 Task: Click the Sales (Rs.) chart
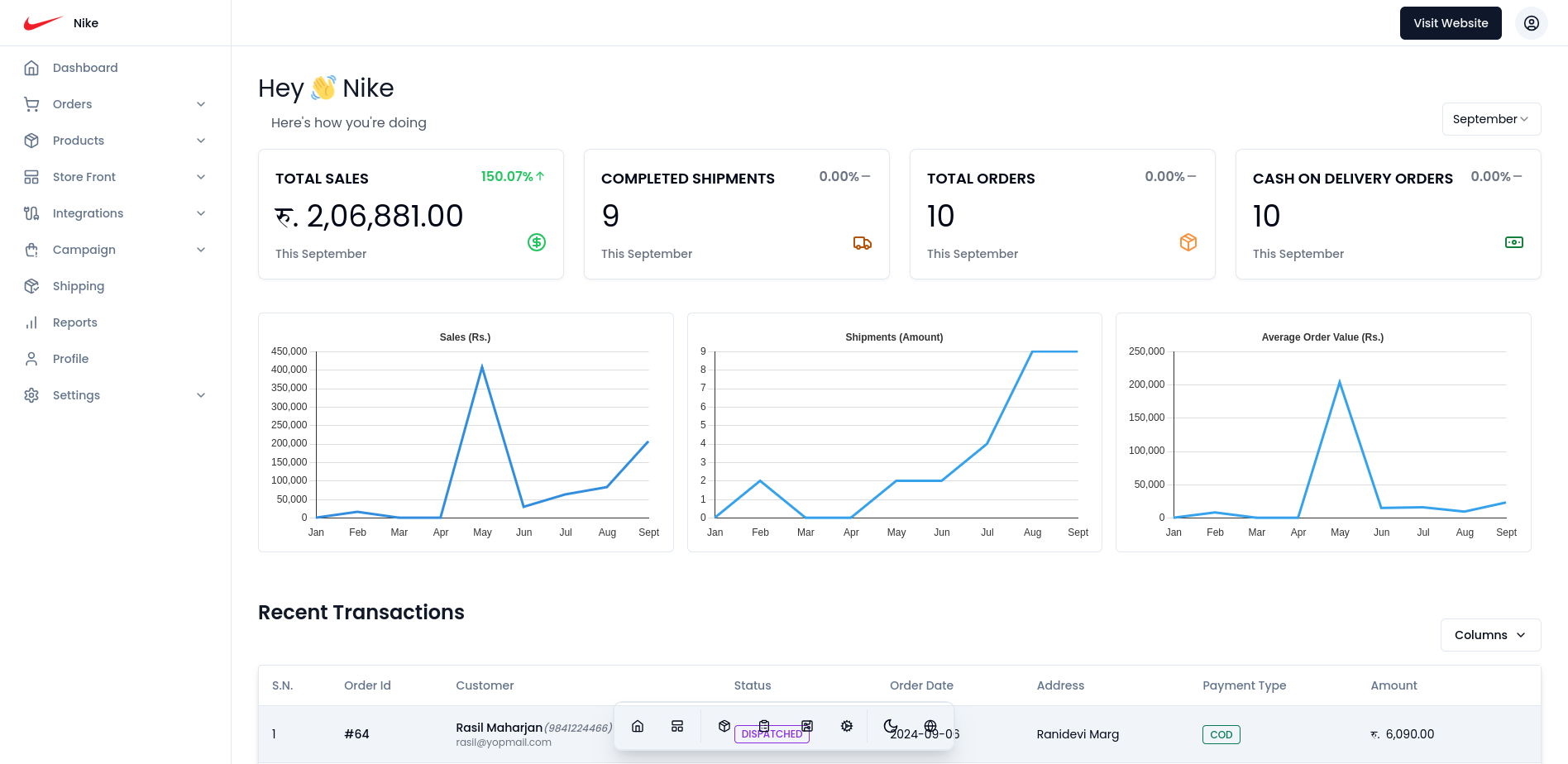click(x=466, y=432)
